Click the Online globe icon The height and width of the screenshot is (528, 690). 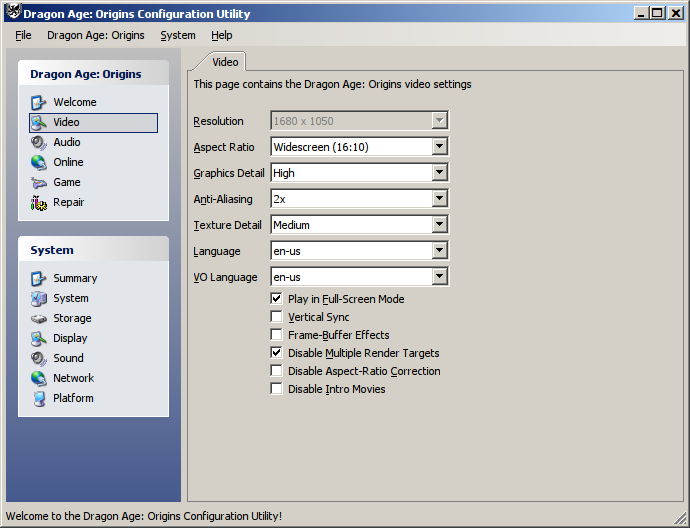click(39, 162)
